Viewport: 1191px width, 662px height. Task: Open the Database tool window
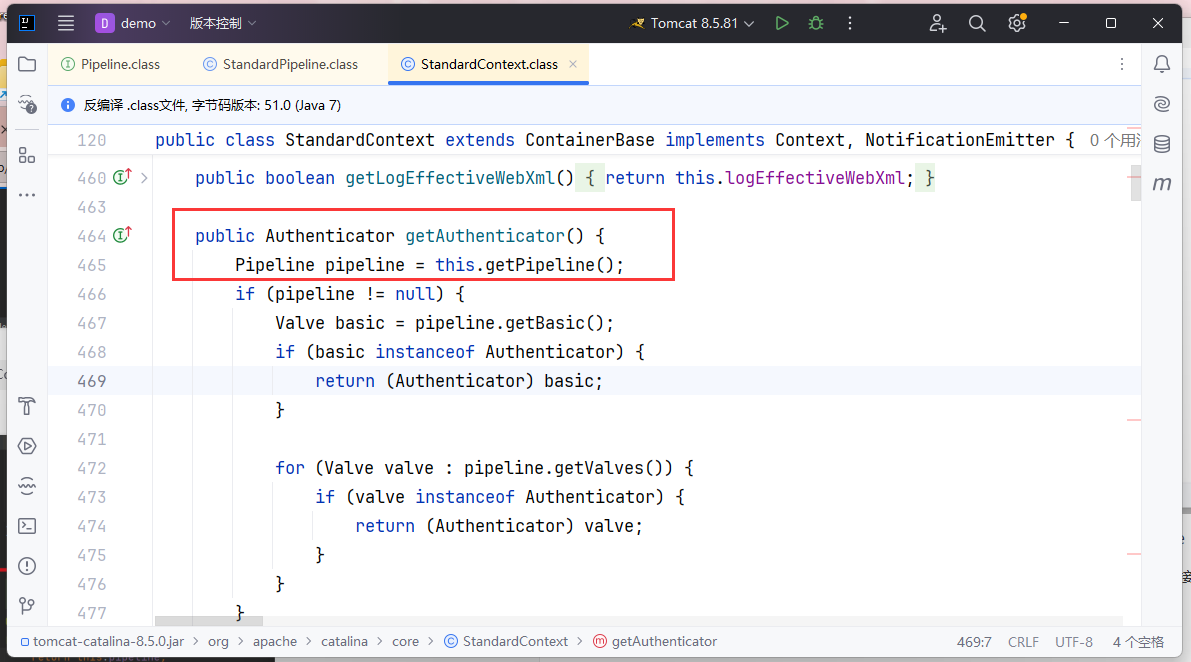tap(1161, 144)
